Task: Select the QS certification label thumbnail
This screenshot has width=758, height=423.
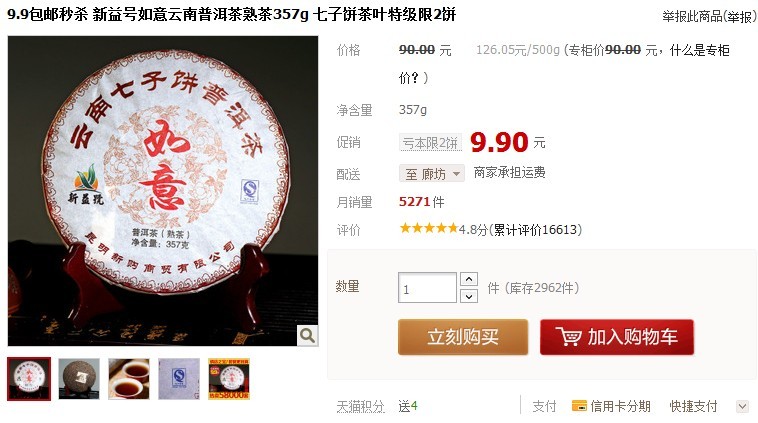Action: pos(179,379)
